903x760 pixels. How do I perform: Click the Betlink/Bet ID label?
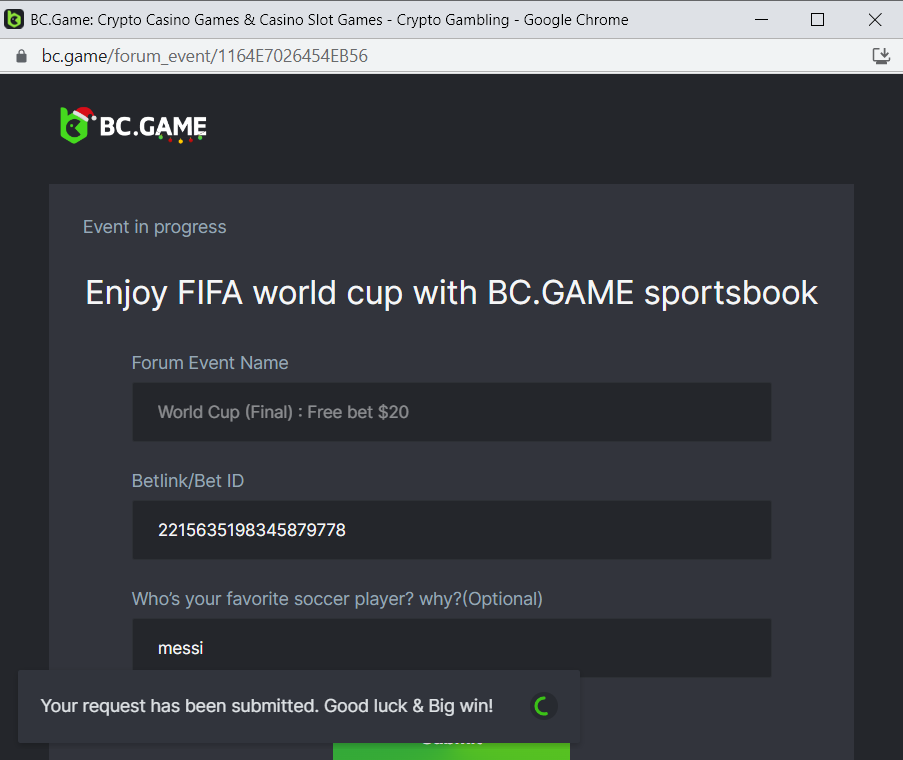tap(187, 481)
